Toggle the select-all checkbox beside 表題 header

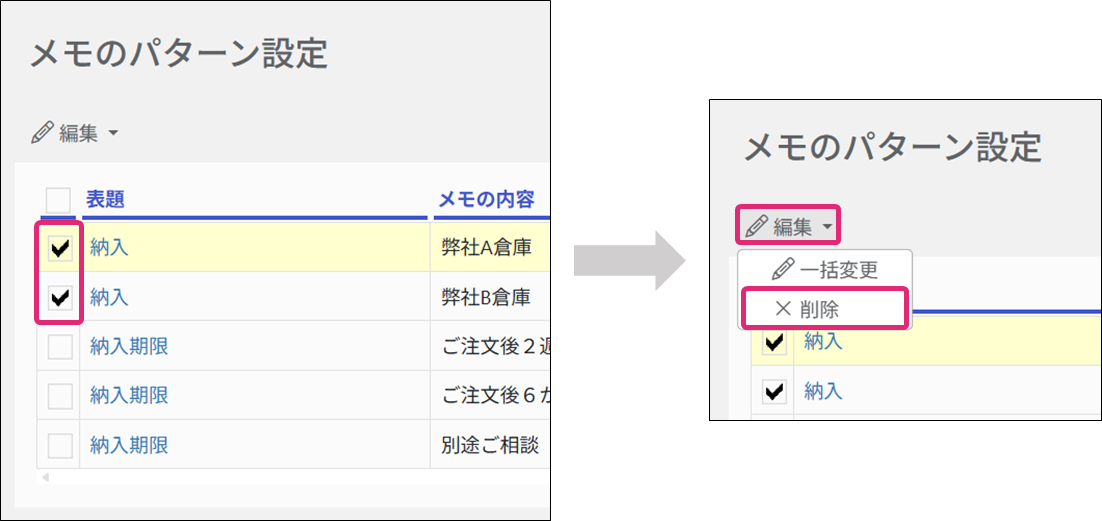[58, 200]
